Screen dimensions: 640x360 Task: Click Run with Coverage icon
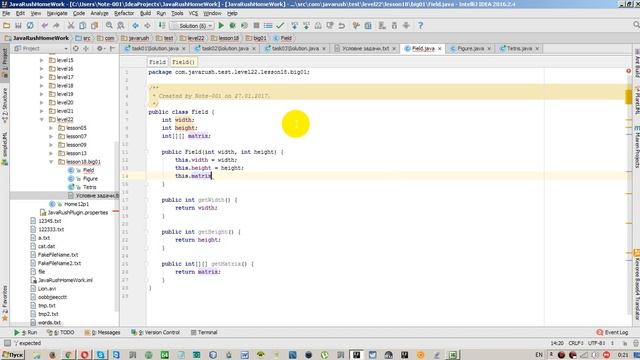tap(244, 25)
